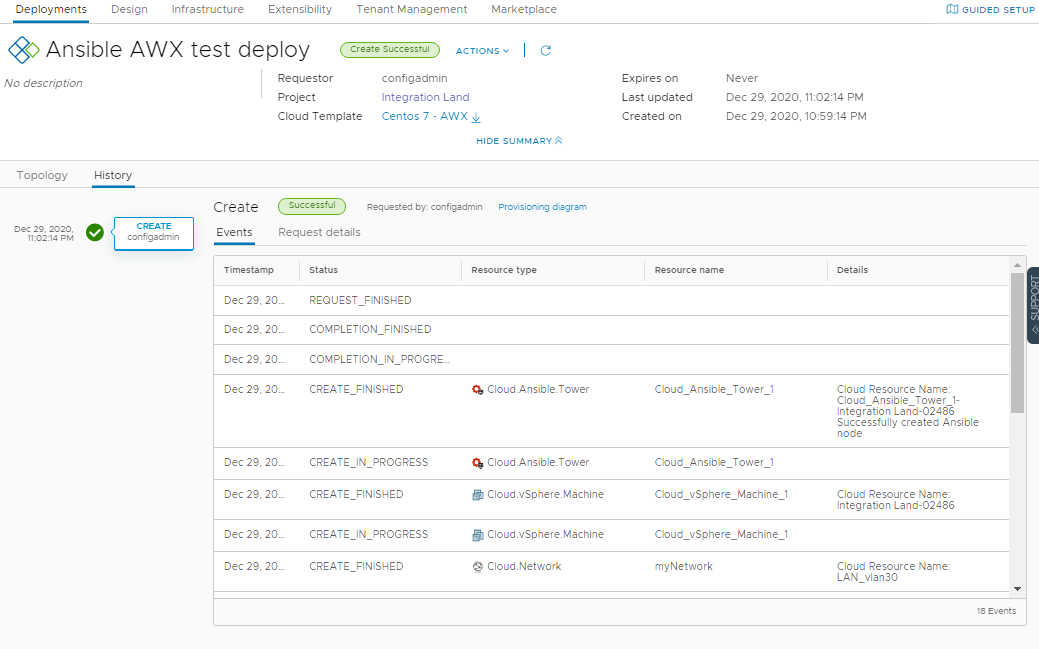Click the 'No description' text

coord(44,84)
